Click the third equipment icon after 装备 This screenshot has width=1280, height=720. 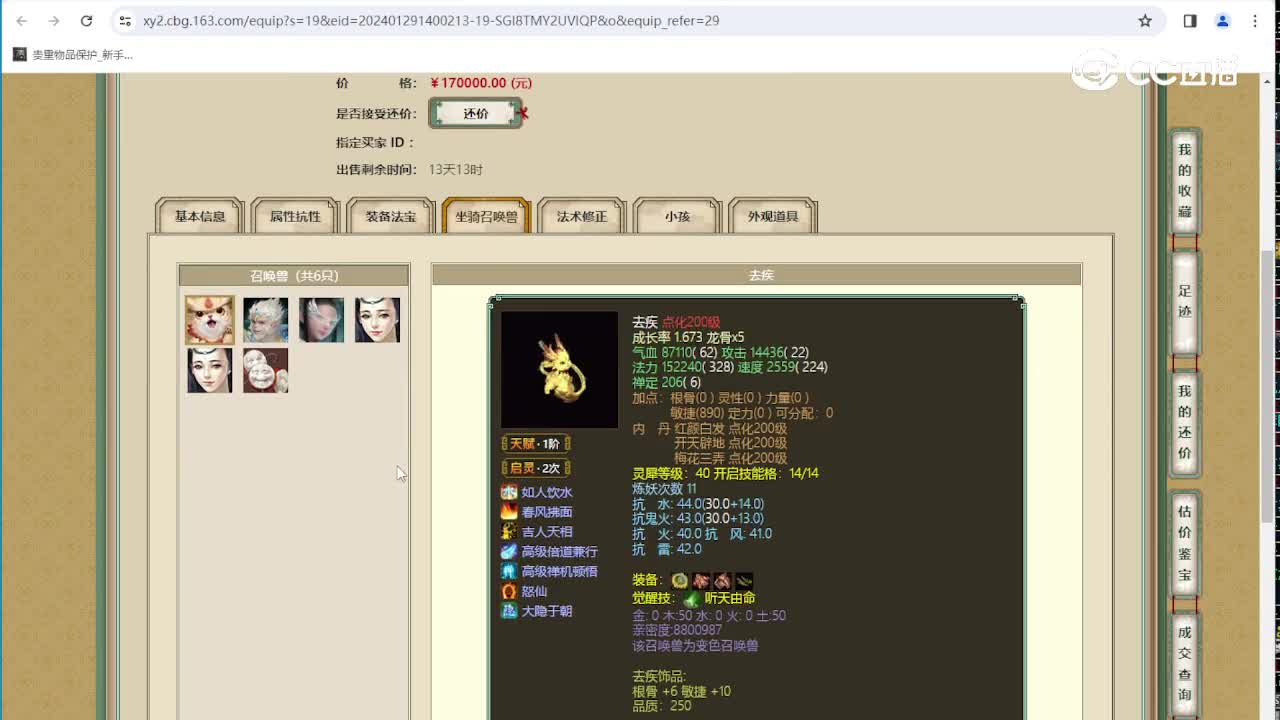(x=722, y=580)
